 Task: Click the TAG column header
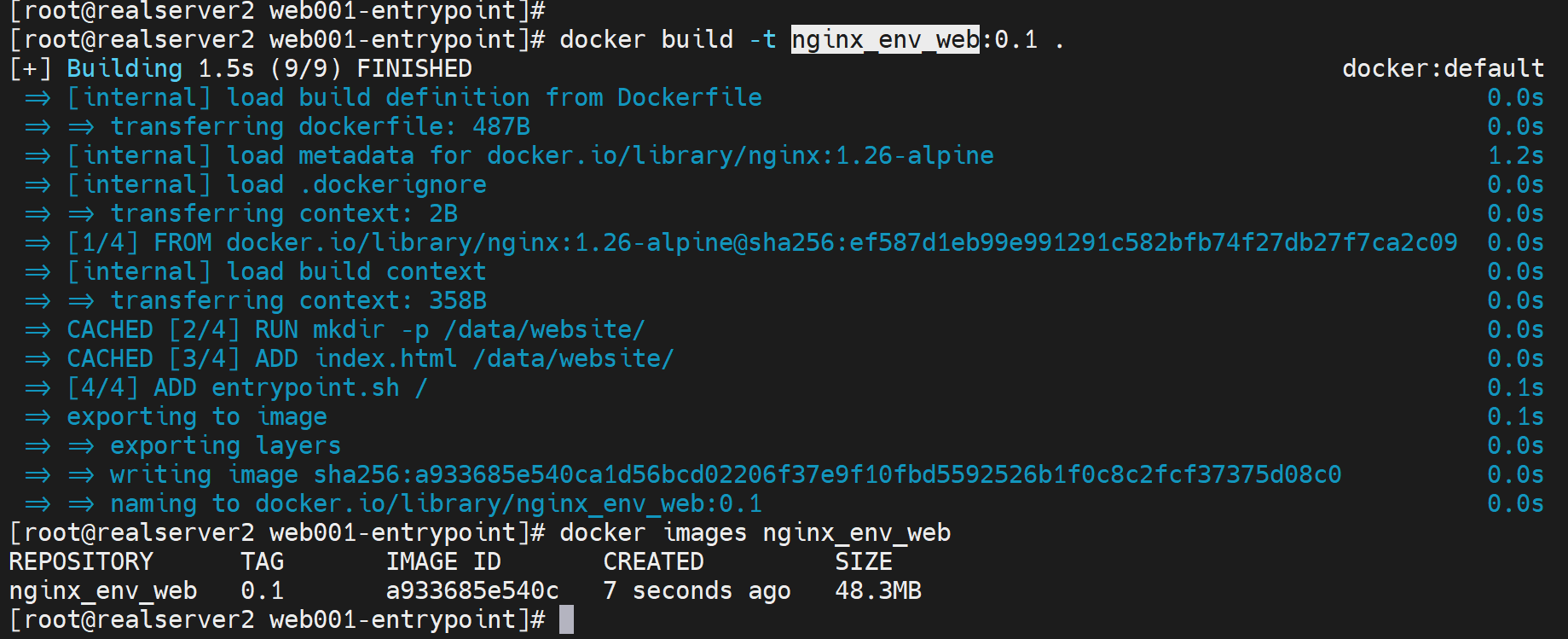[262, 562]
